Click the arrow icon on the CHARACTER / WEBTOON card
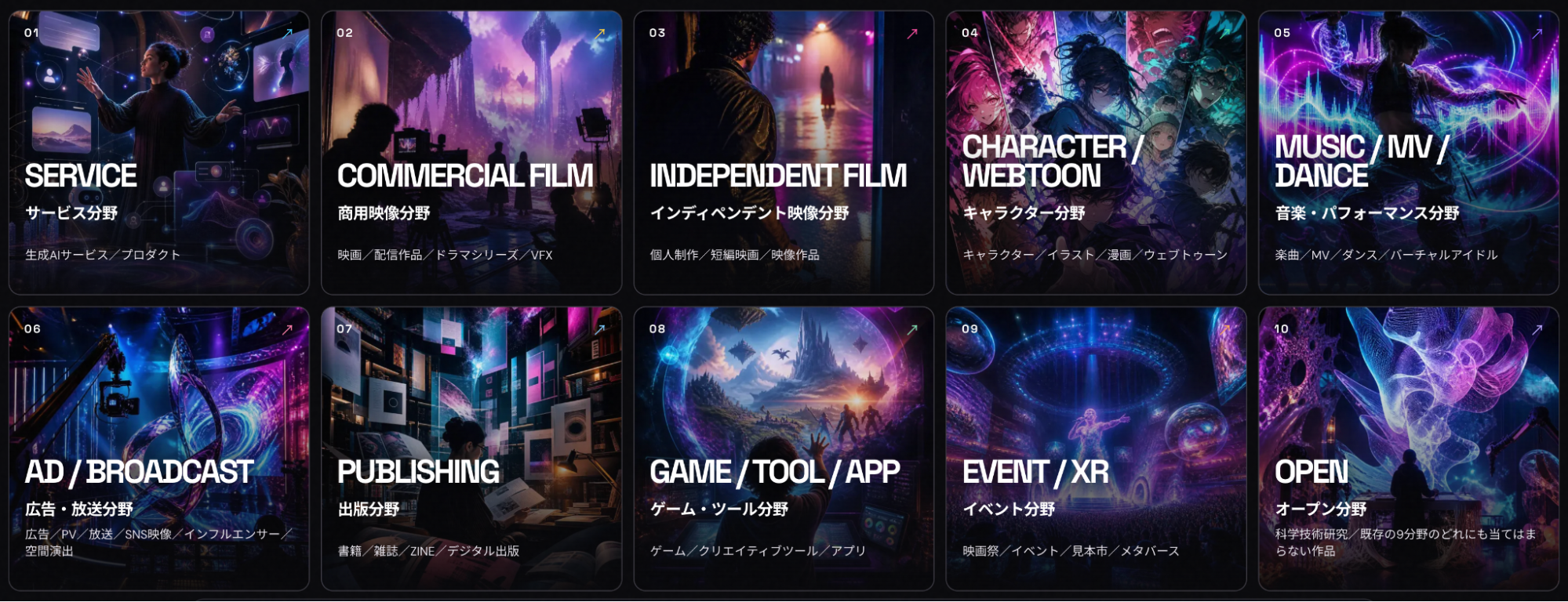 pyautogui.click(x=1224, y=33)
